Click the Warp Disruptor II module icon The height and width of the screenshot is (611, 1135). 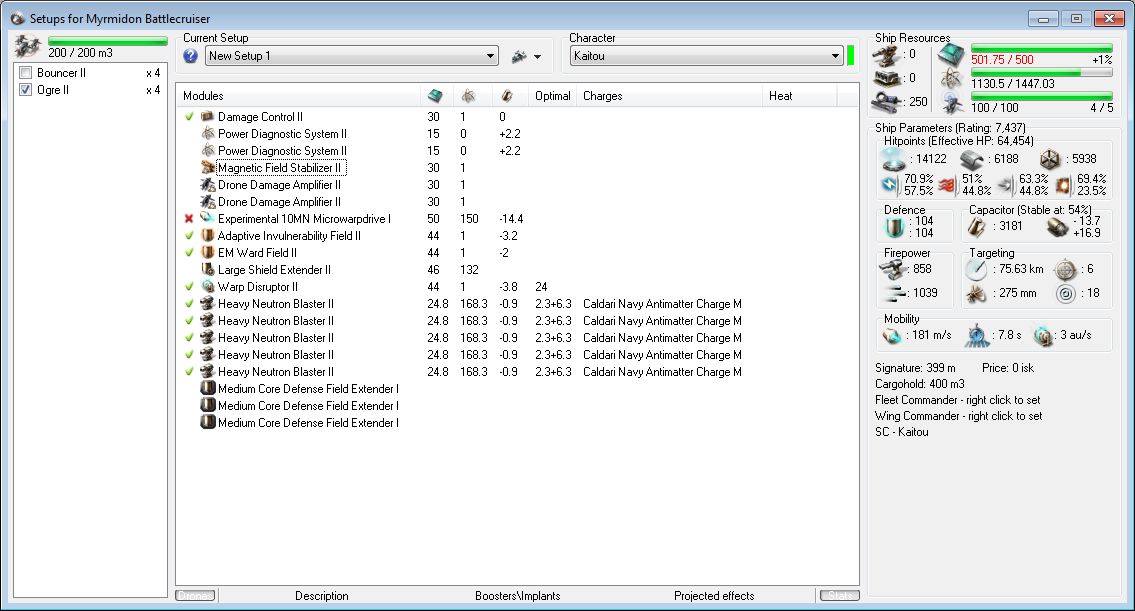(x=208, y=287)
